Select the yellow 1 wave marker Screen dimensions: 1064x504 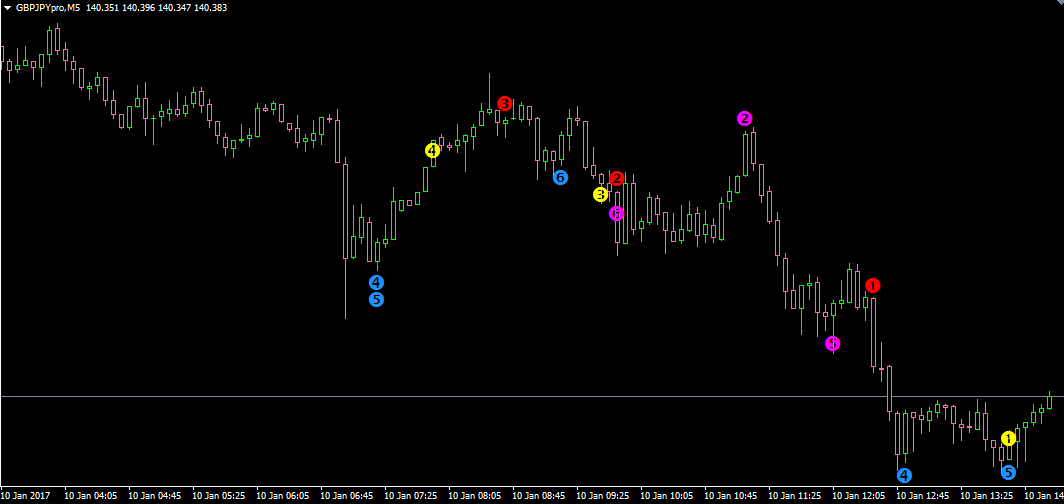[1008, 439]
